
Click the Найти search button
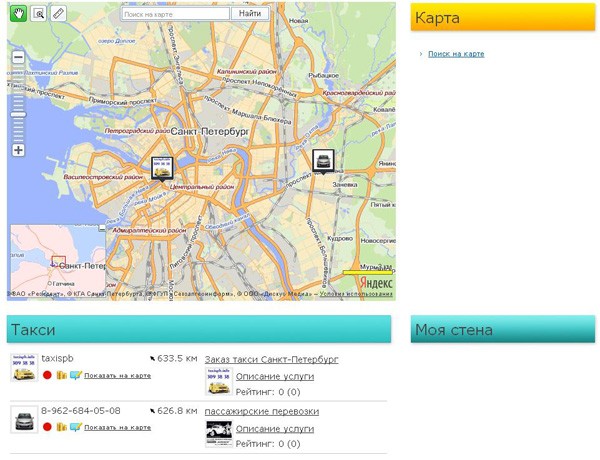point(250,13)
